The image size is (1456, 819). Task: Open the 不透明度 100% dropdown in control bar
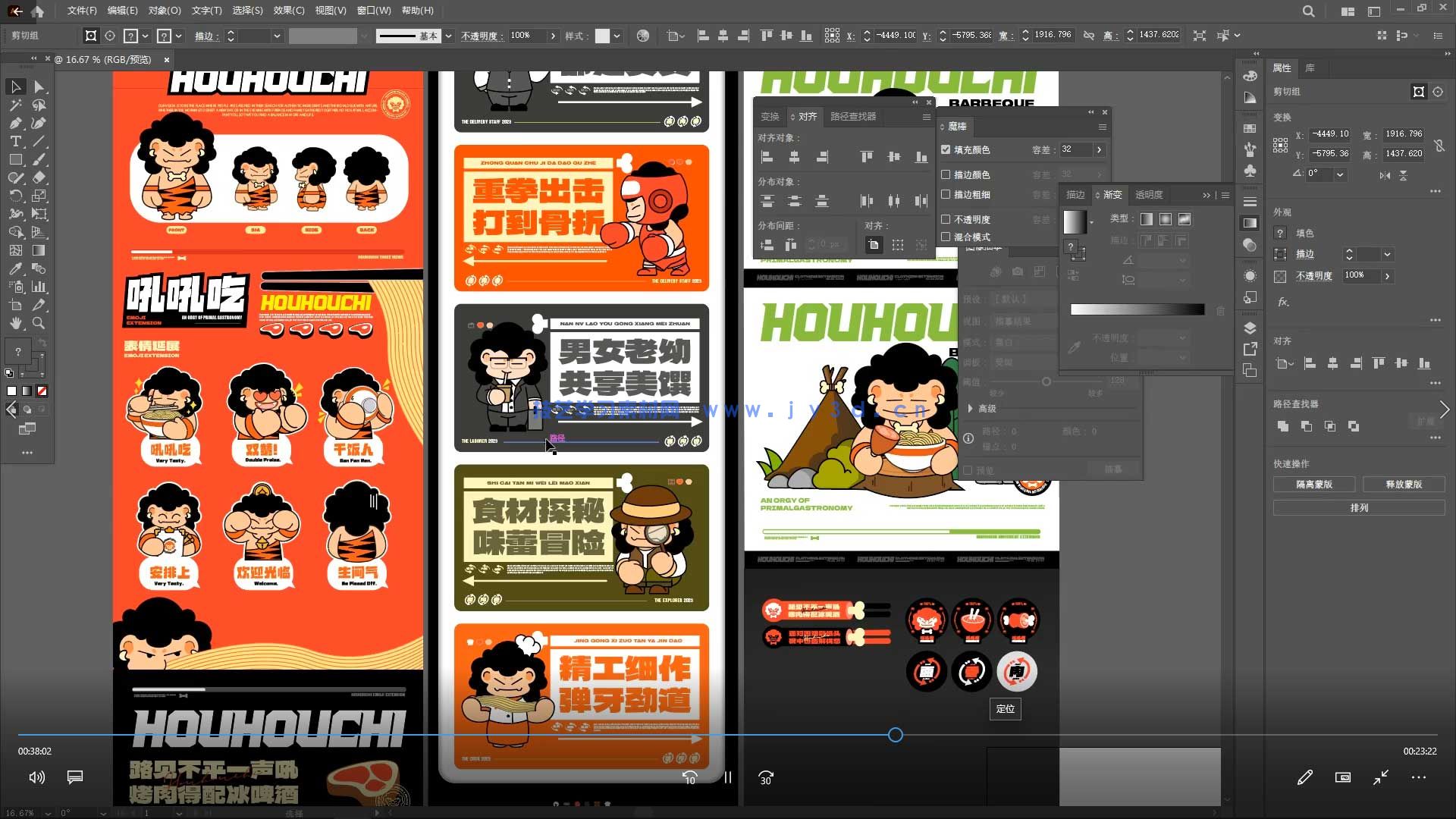point(553,36)
